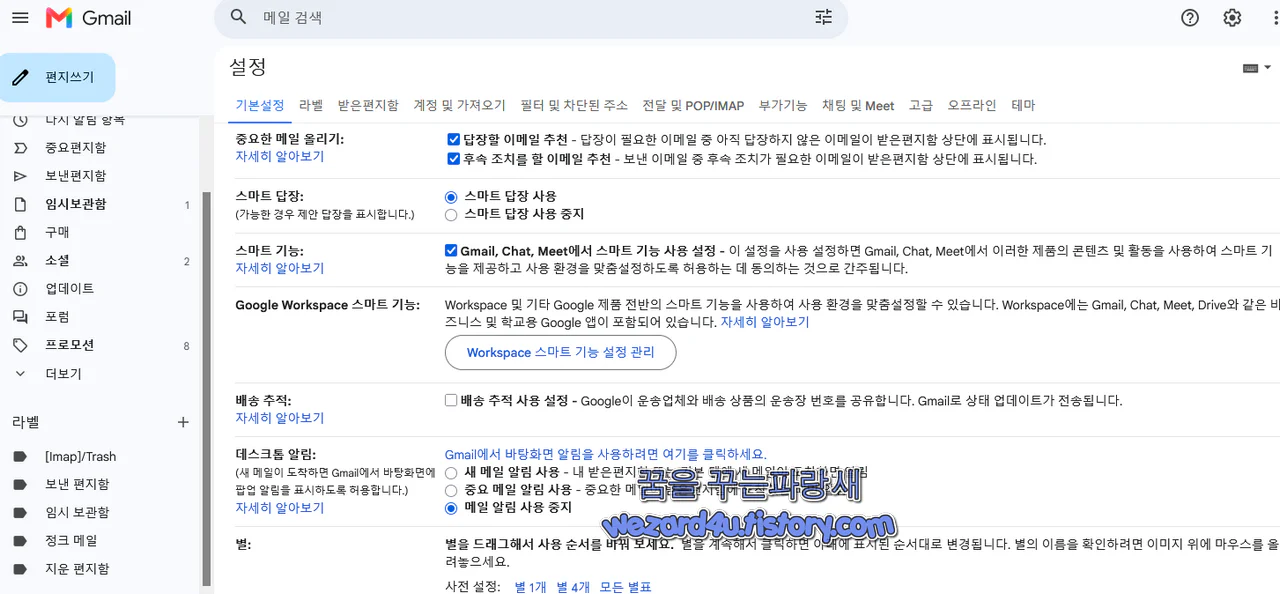The image size is (1280, 594).
Task: Open the 계정 및 가져오기 tab
Action: (460, 105)
